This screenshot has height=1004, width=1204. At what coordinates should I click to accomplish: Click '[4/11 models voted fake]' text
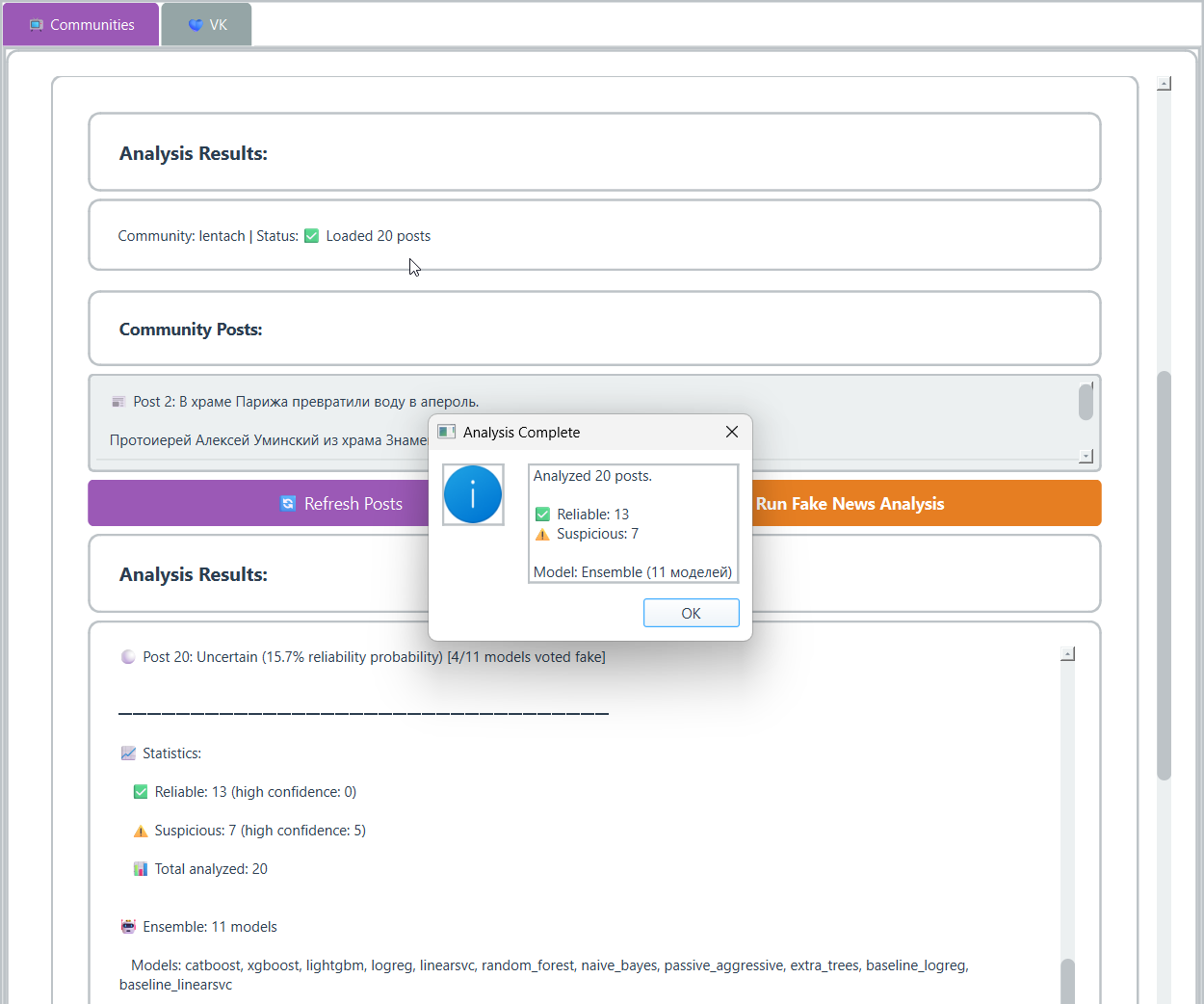(527, 657)
